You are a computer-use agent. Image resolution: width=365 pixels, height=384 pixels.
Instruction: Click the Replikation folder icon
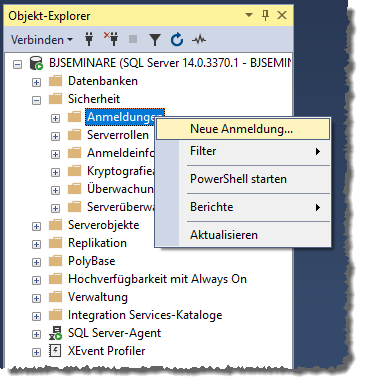55,243
